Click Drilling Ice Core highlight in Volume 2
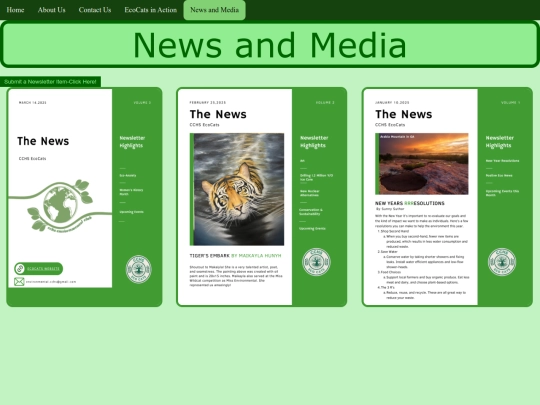This screenshot has height=405, width=540. click(316, 177)
